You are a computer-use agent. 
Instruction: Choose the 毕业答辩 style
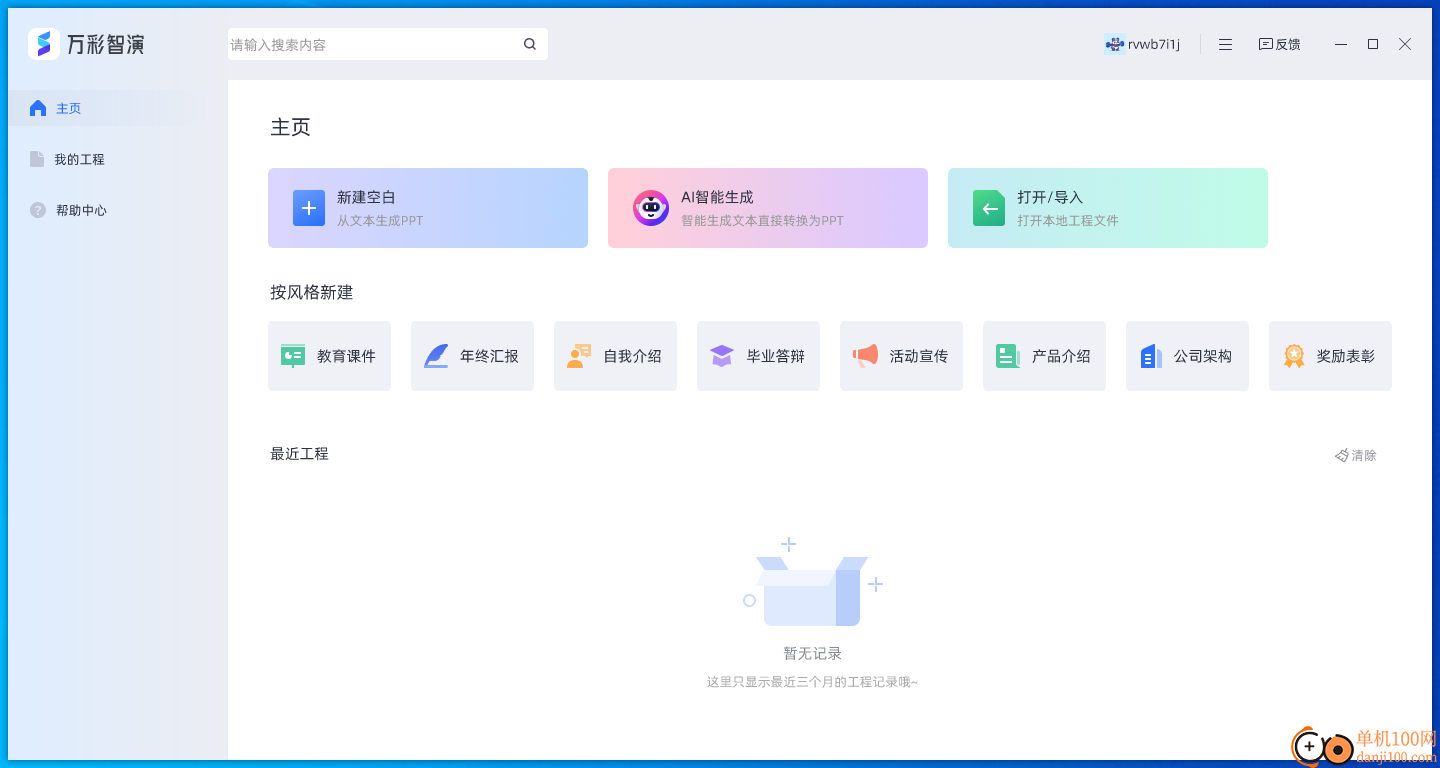coord(758,356)
